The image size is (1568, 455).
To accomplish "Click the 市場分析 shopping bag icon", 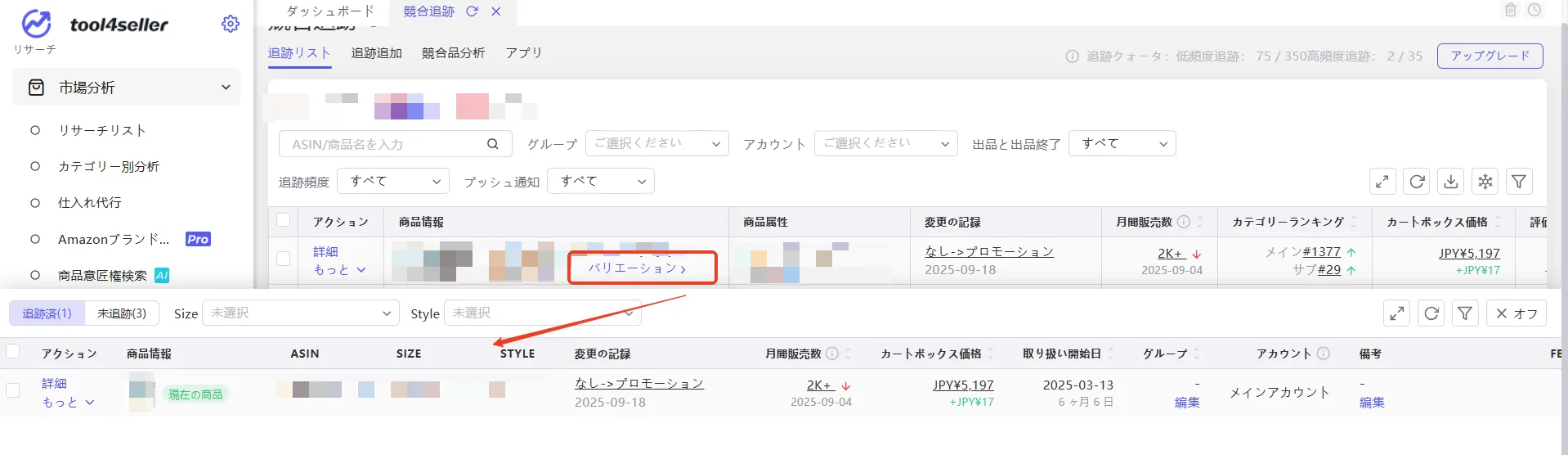I will coord(36,88).
